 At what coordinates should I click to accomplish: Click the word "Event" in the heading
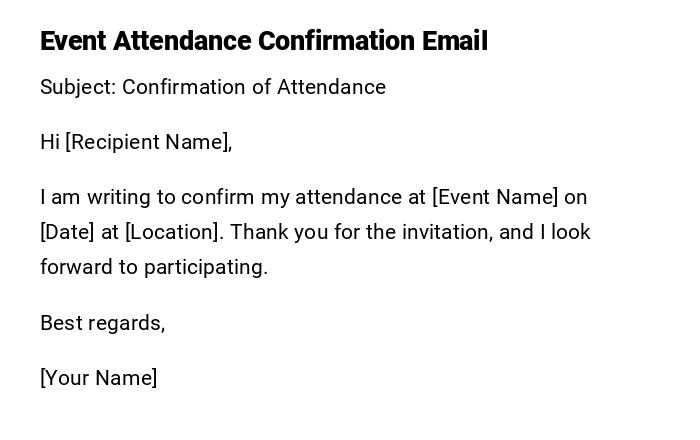[x=73, y=42]
